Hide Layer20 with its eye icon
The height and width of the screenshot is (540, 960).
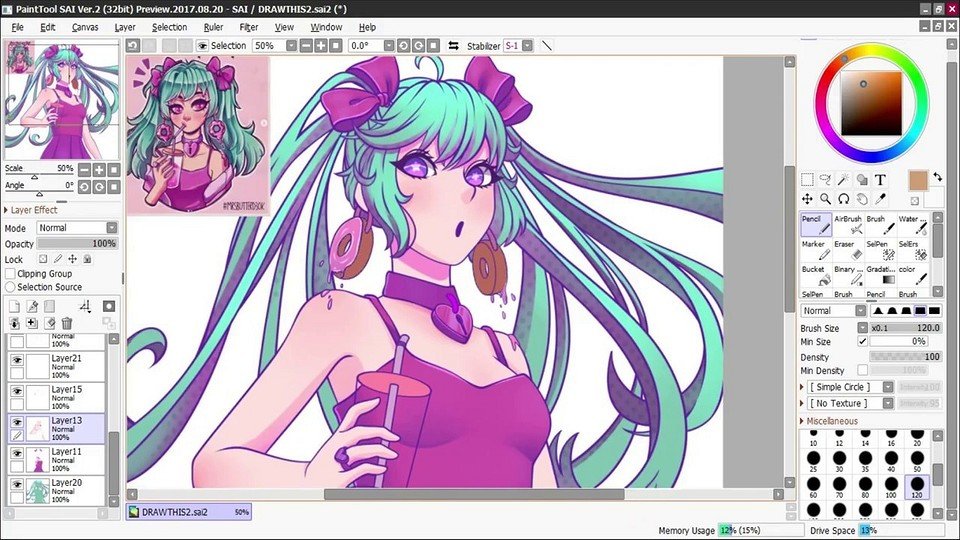(17, 485)
